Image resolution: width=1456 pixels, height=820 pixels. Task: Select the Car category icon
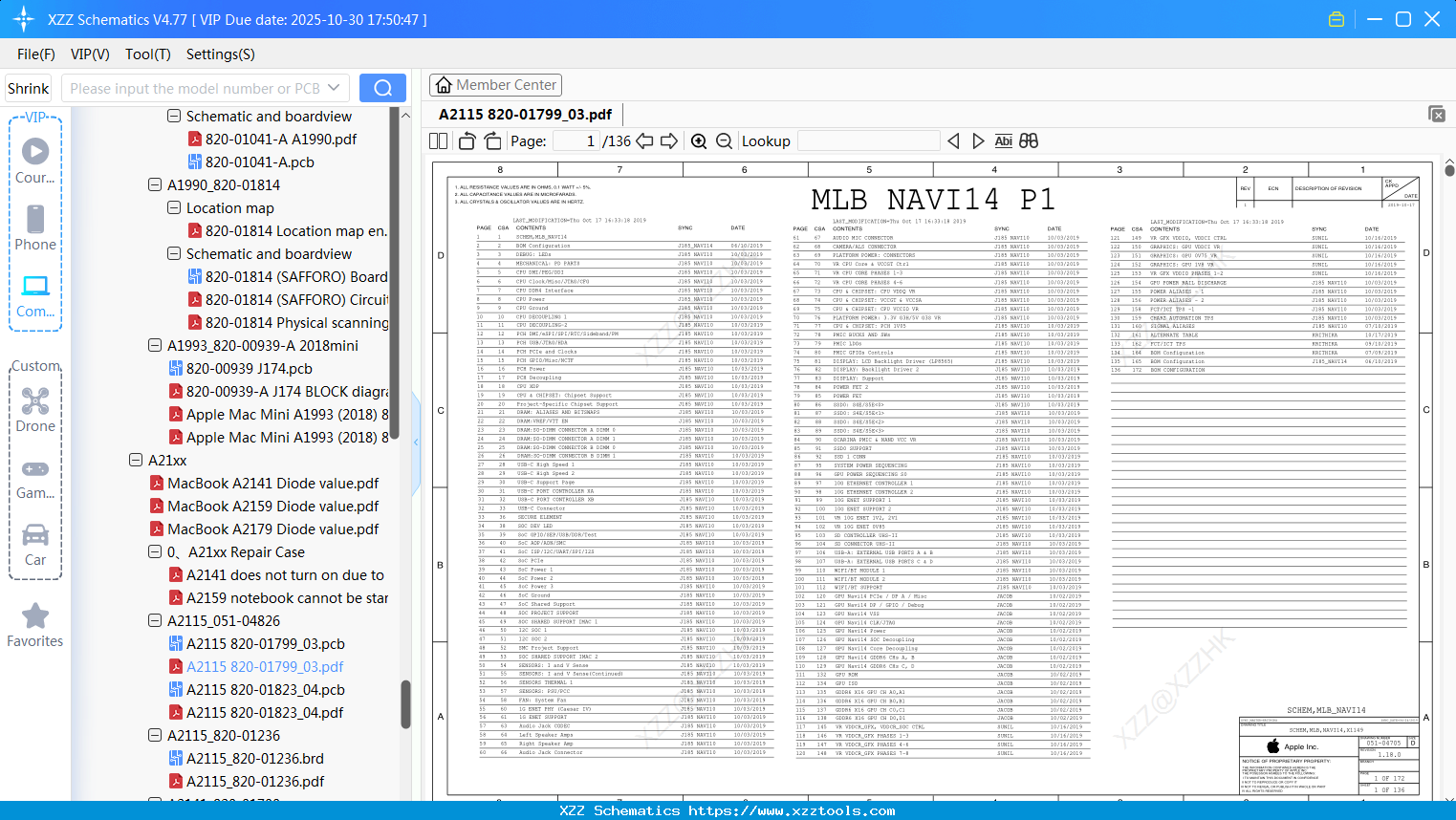(35, 545)
